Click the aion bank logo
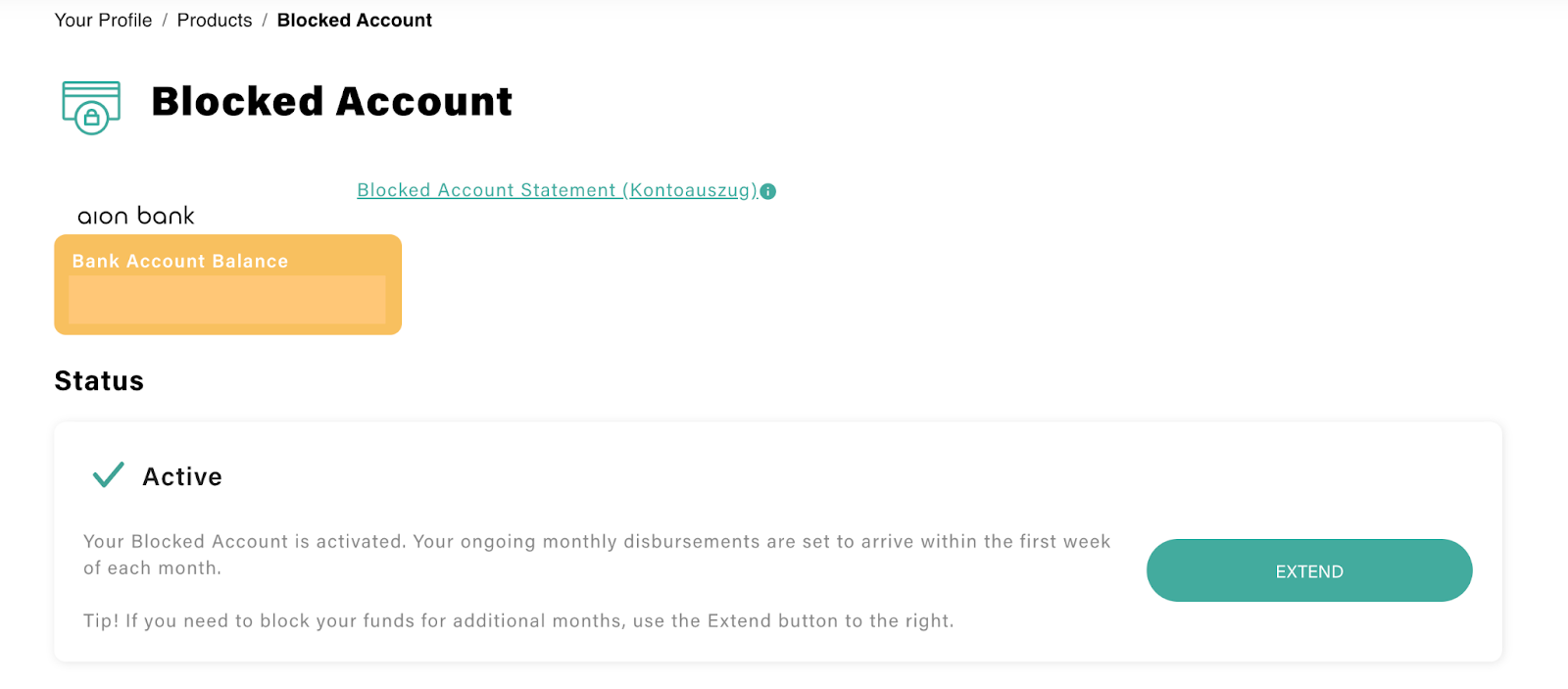 pos(136,216)
